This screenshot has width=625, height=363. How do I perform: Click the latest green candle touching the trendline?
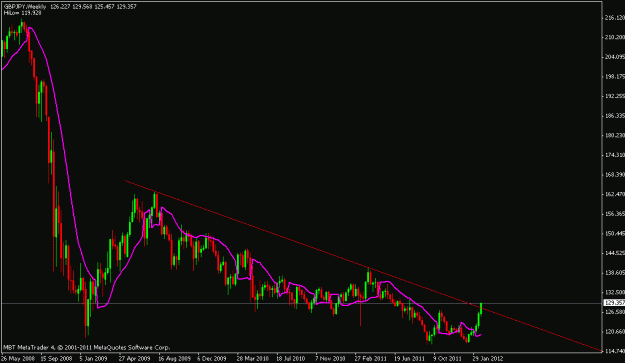pyautogui.click(x=481, y=309)
